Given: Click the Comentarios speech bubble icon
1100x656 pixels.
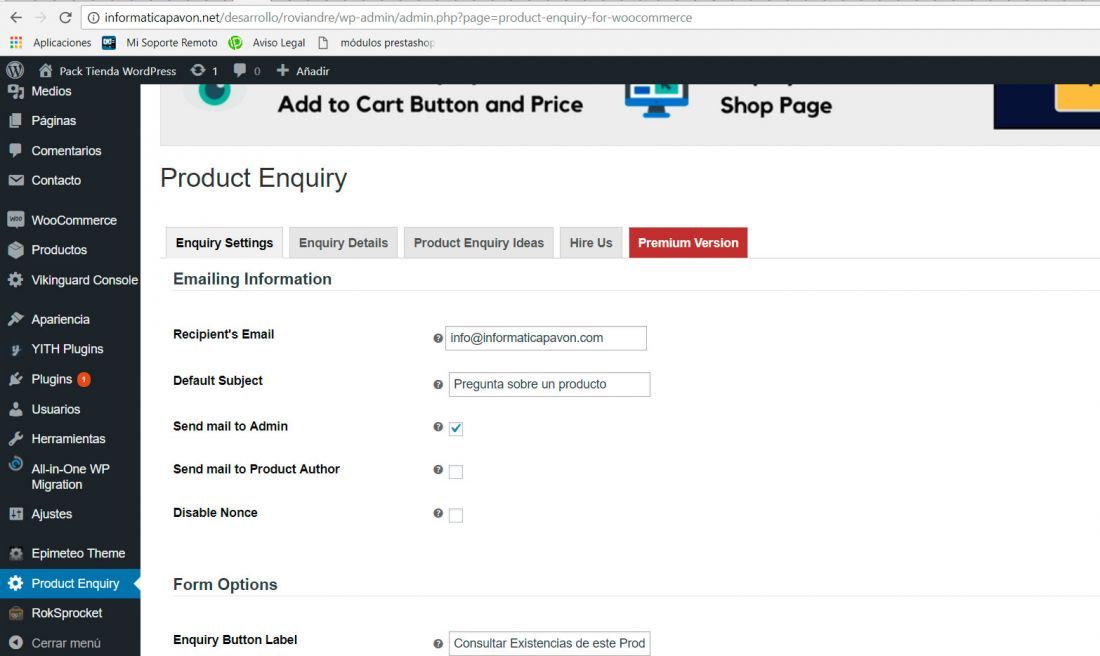Looking at the screenshot, I should coord(15,150).
